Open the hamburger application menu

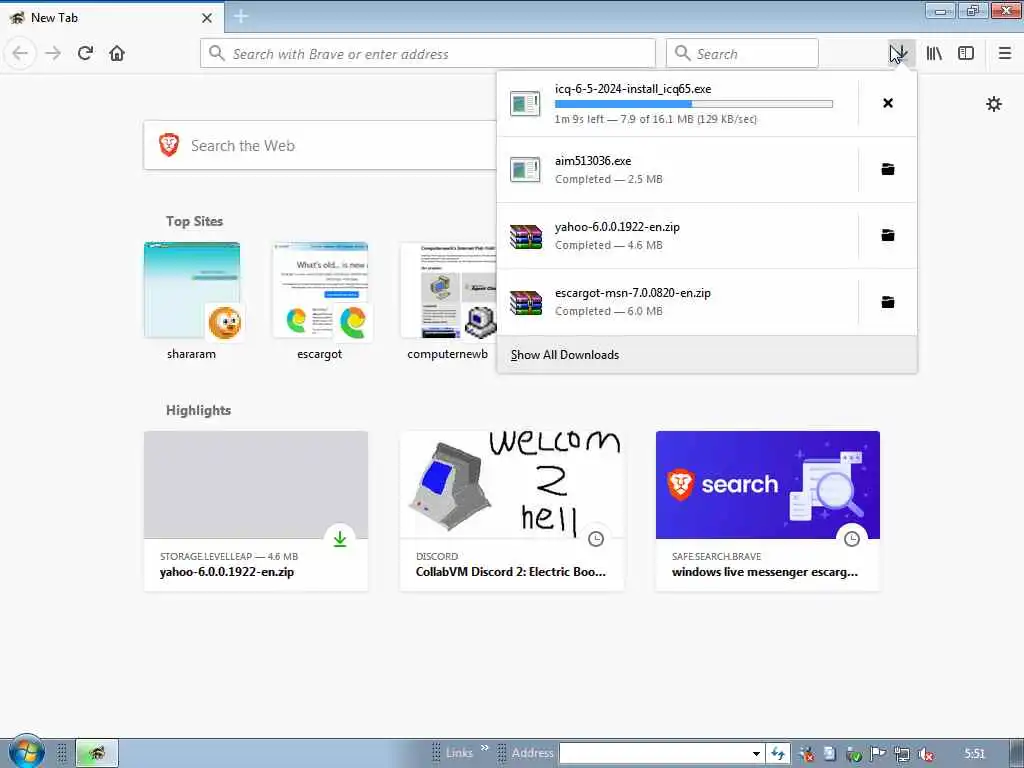(1005, 53)
